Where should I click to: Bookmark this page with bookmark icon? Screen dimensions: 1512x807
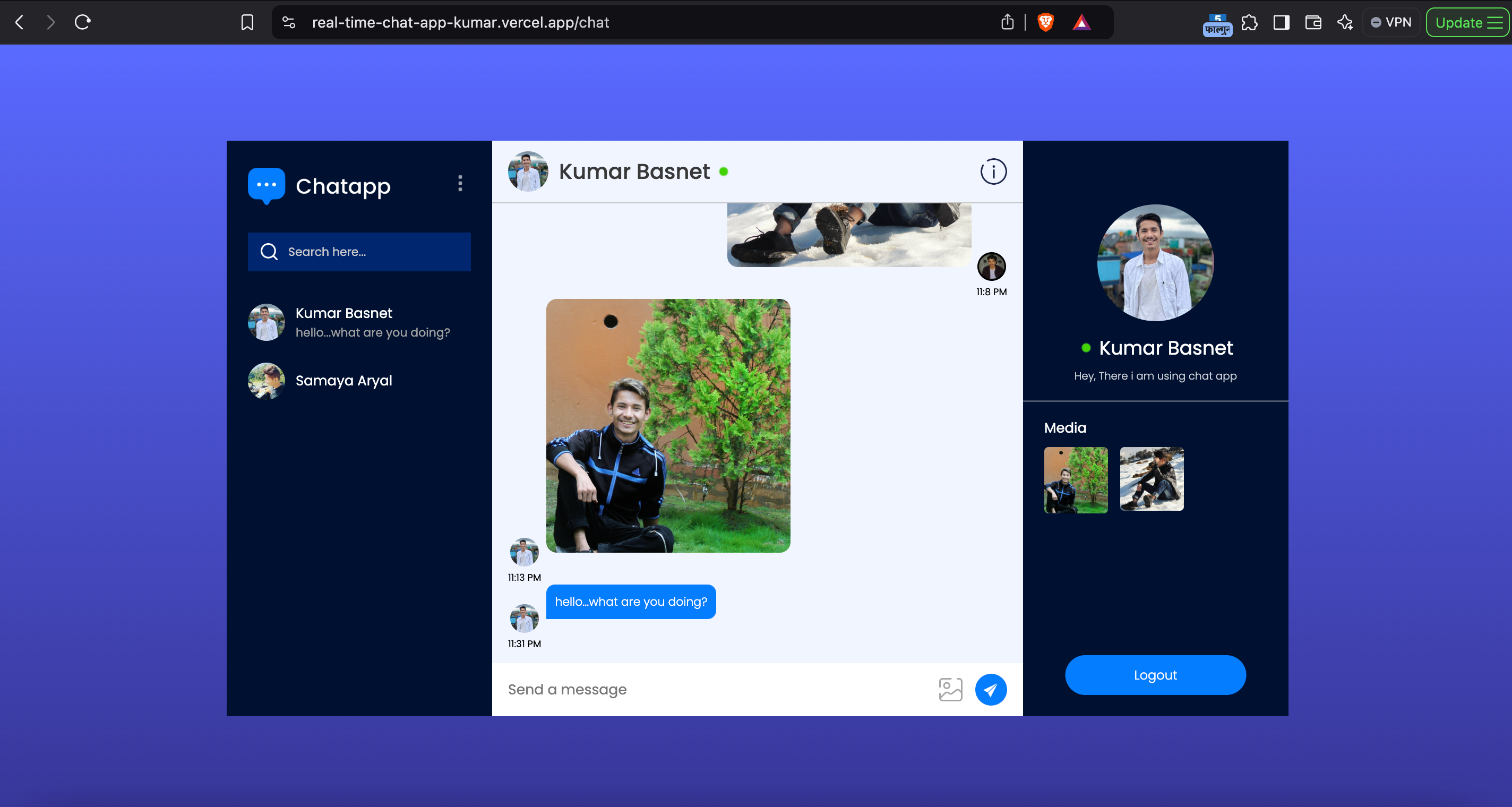coord(247,23)
